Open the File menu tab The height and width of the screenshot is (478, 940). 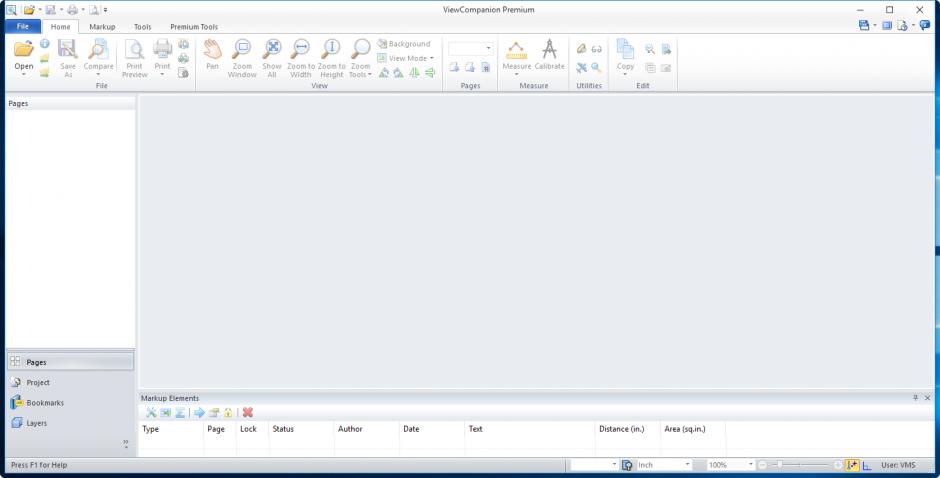pyautogui.click(x=23, y=26)
